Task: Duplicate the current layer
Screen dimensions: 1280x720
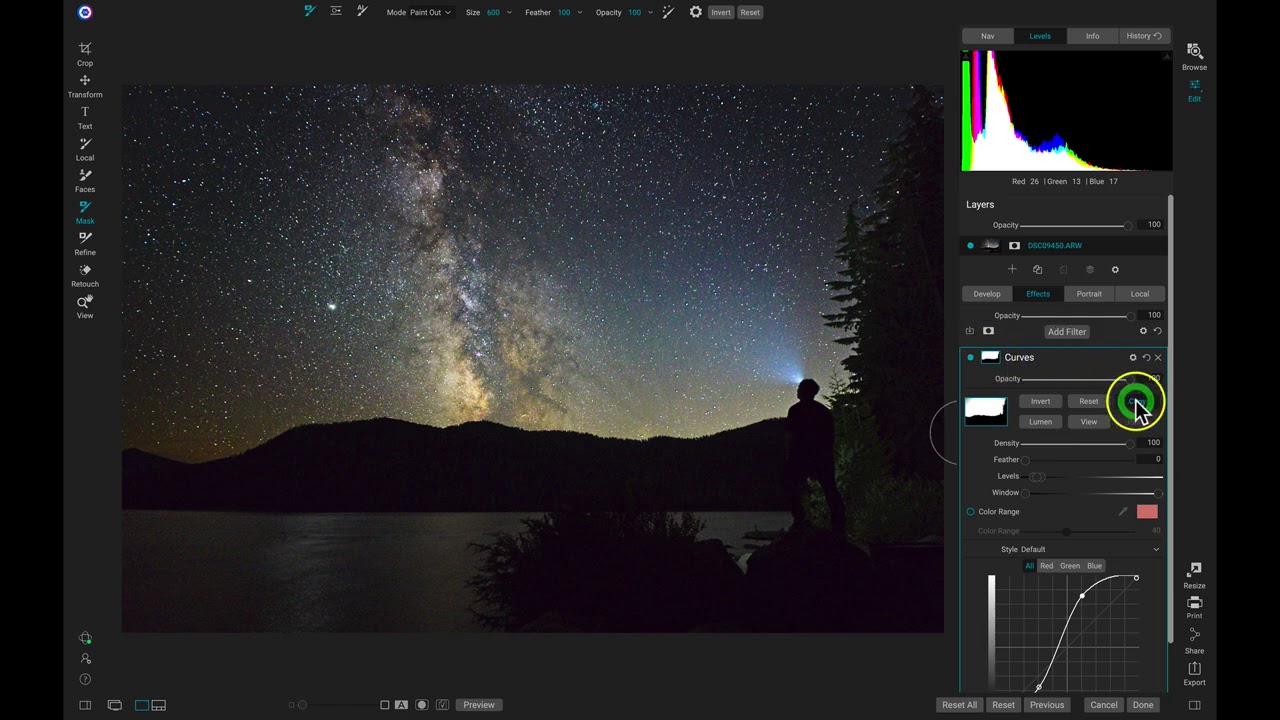Action: (x=1037, y=269)
